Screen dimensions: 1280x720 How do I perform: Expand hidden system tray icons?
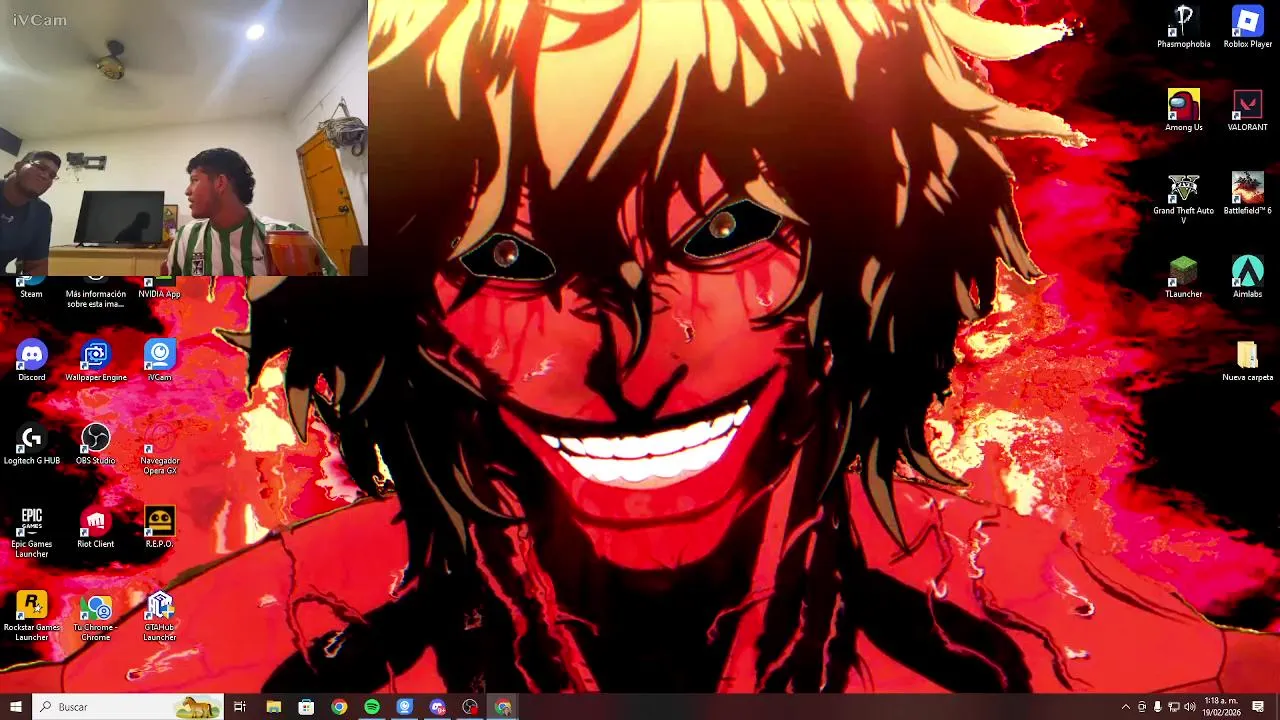click(1125, 707)
